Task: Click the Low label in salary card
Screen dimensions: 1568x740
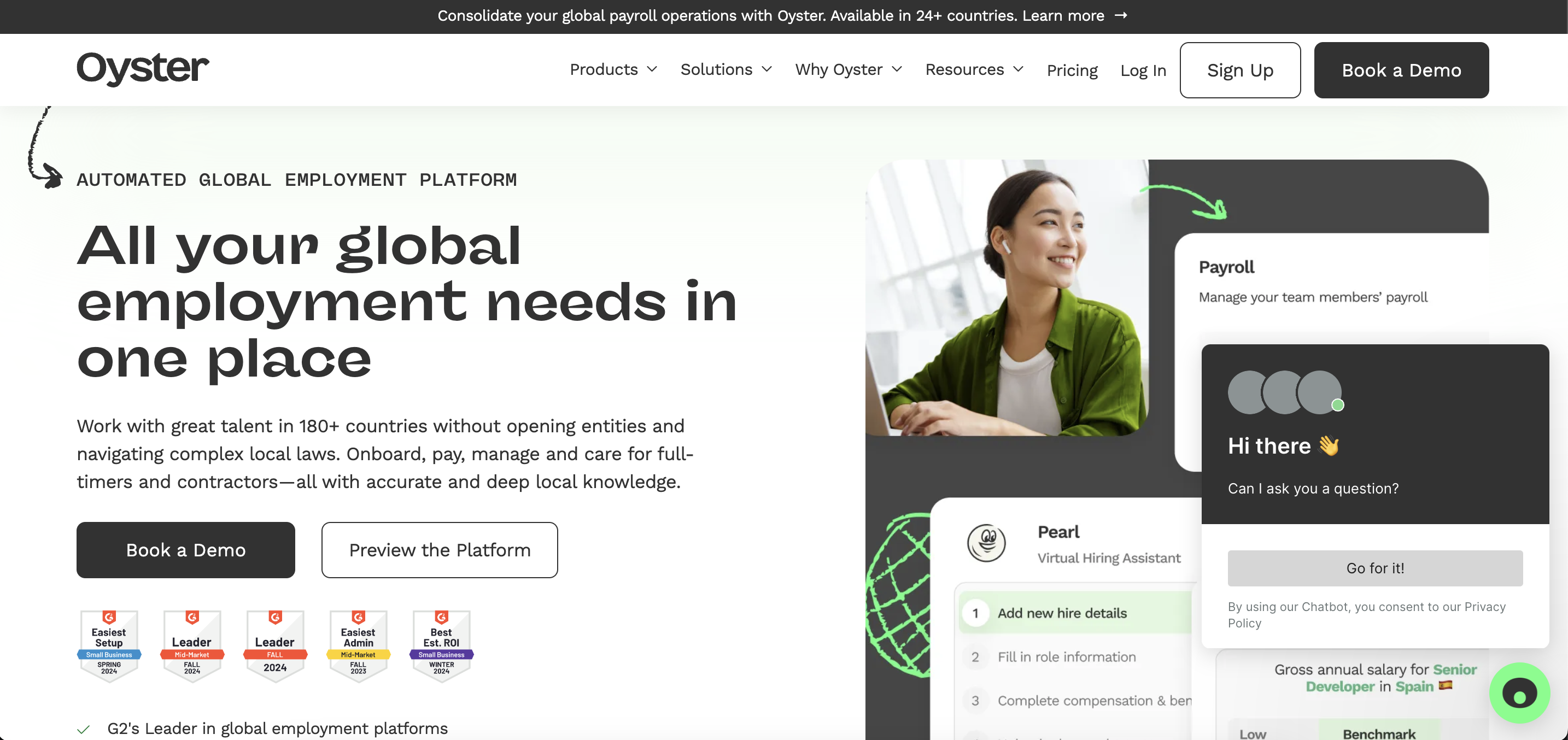Action: (x=1252, y=734)
